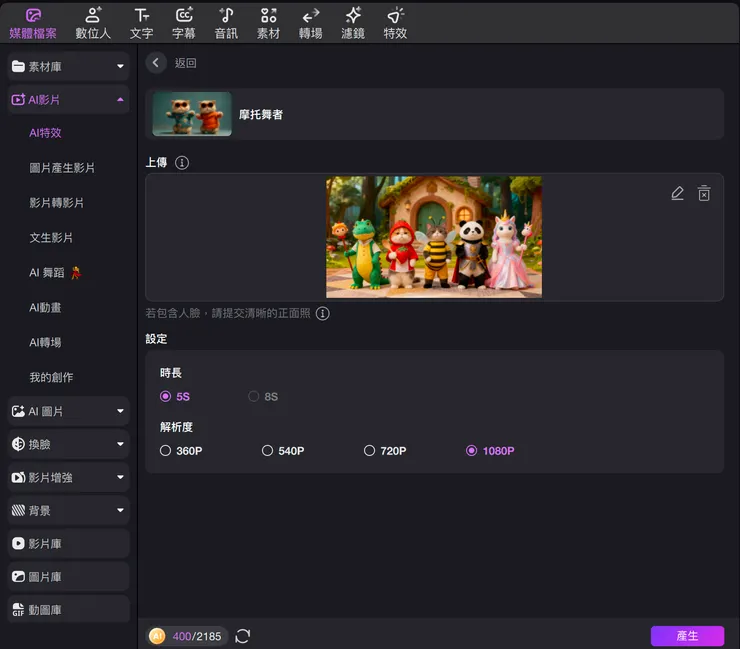Expand the 素材庫 dropdown arrow
740x649 pixels.
(120, 67)
